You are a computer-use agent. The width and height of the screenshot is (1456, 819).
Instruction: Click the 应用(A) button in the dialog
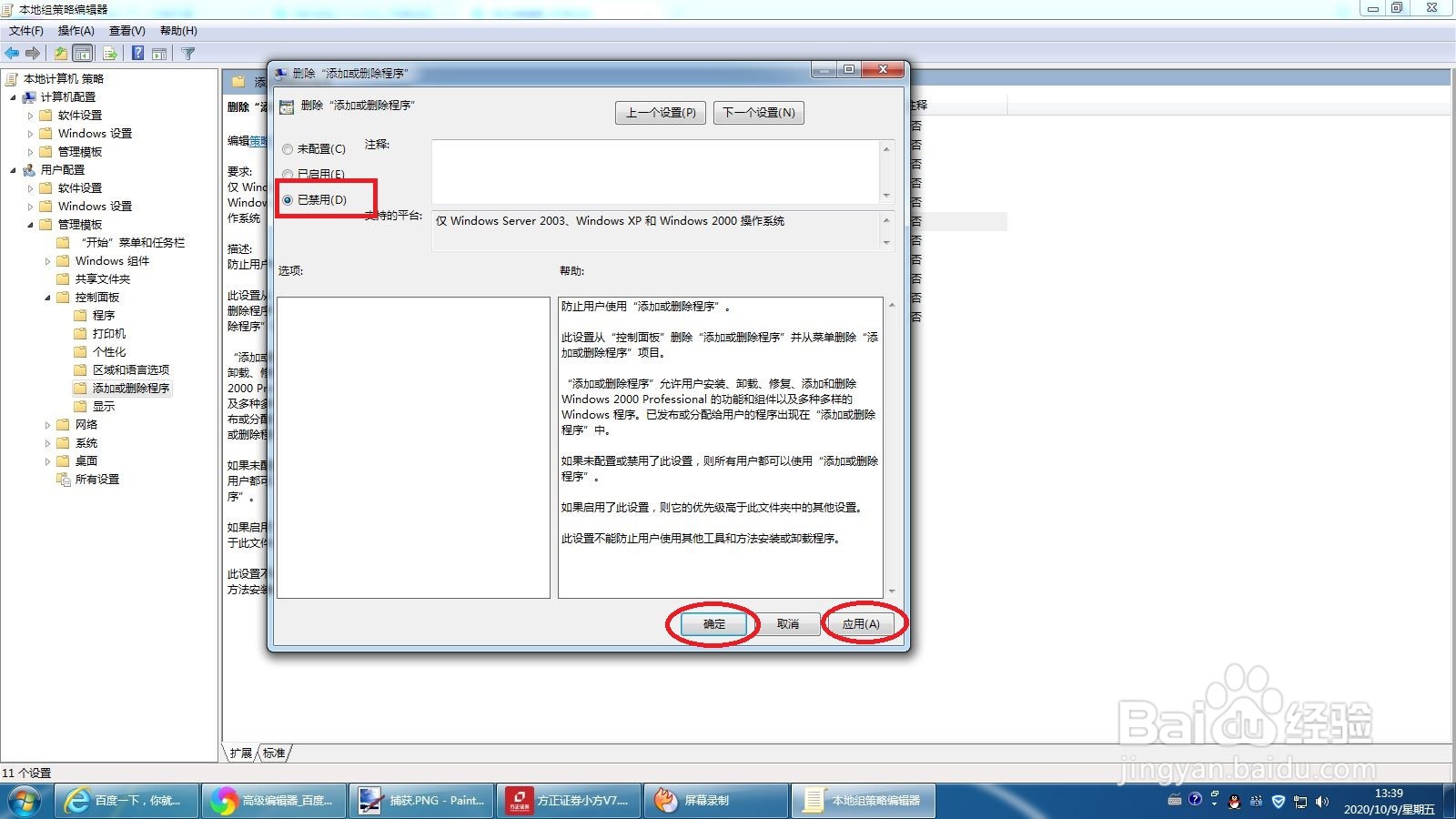(x=861, y=624)
